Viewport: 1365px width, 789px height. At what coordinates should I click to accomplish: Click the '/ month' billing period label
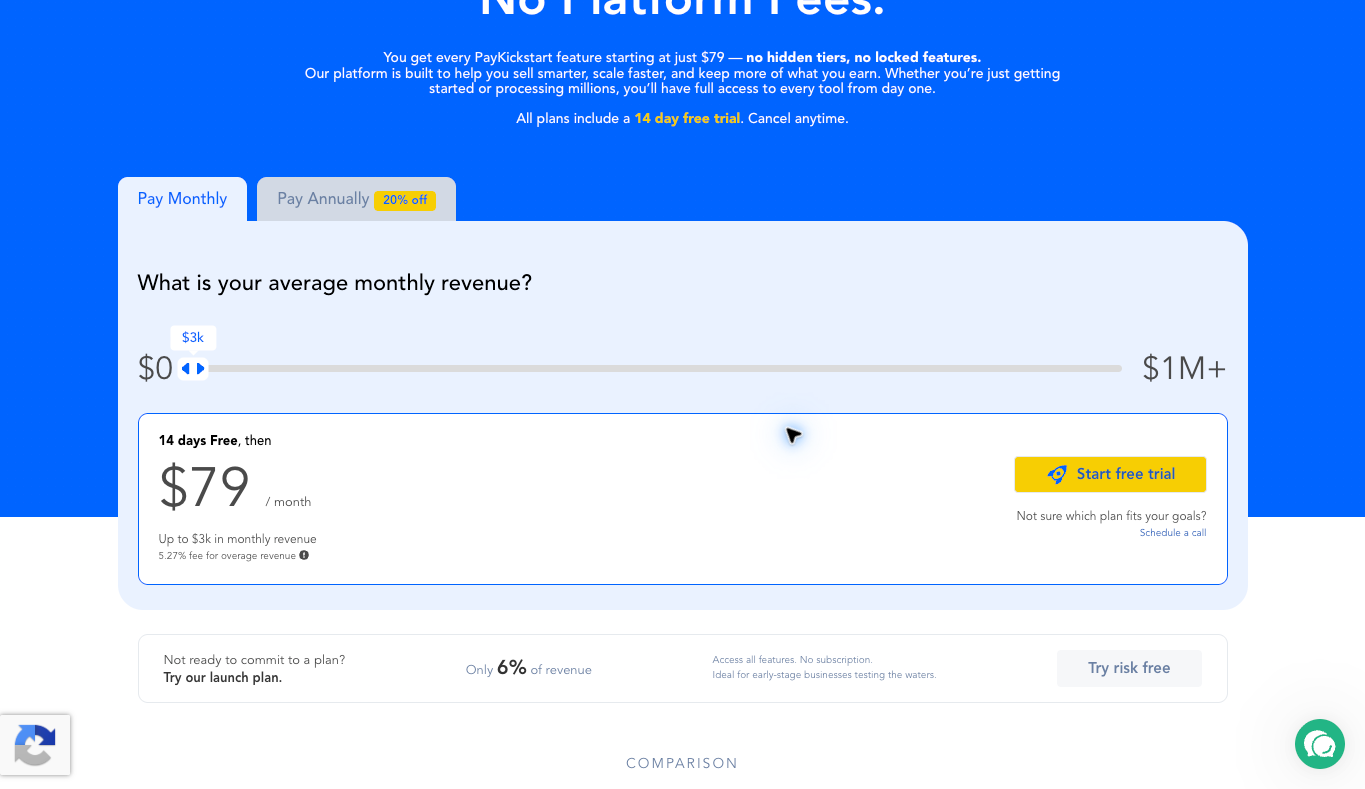tap(288, 502)
